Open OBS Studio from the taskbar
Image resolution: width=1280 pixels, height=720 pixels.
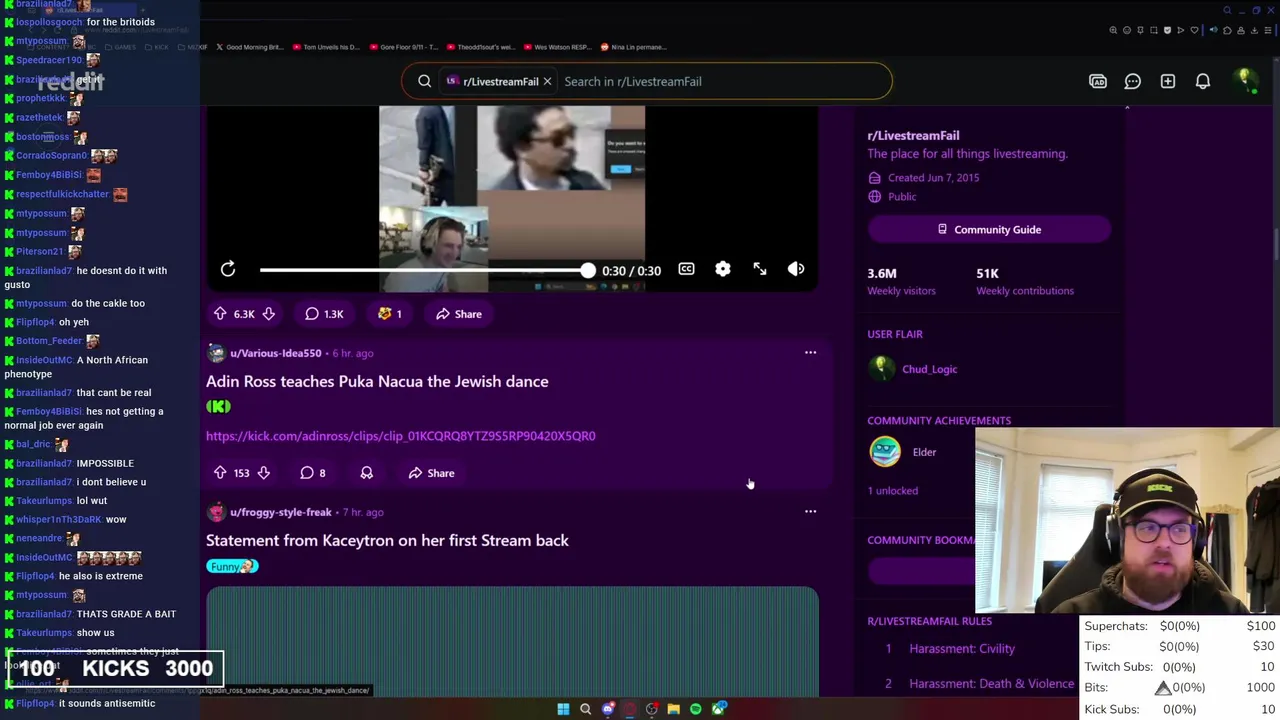[652, 709]
